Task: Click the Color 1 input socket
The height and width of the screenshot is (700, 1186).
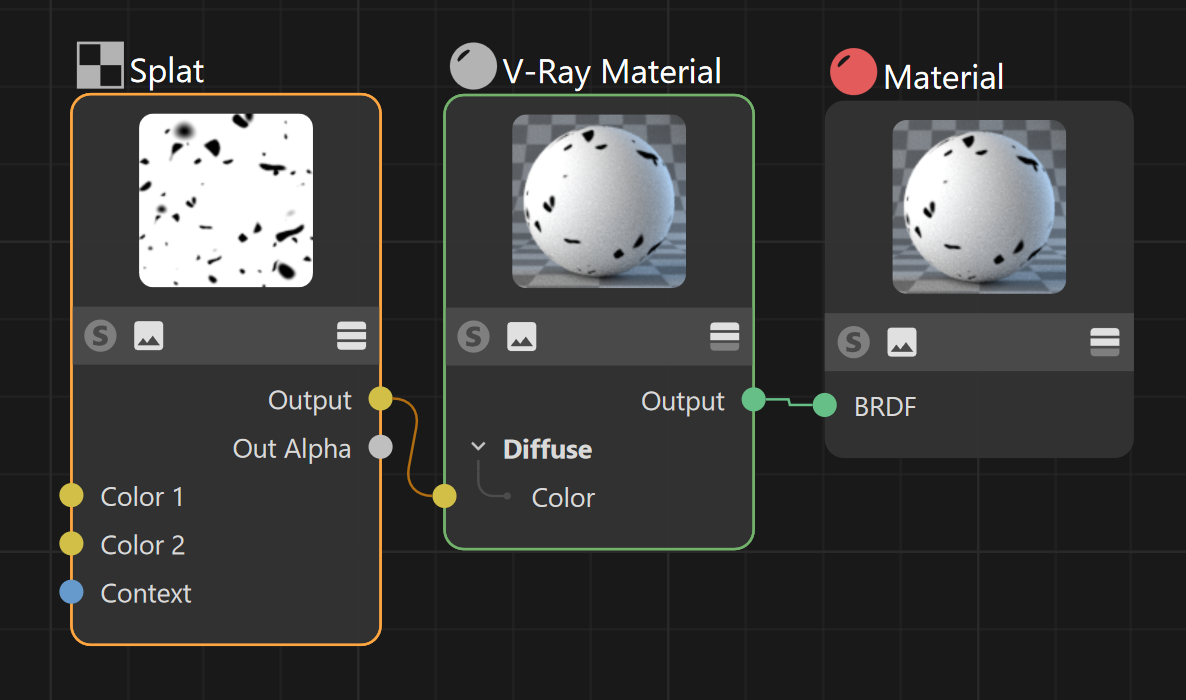Action: (71, 495)
